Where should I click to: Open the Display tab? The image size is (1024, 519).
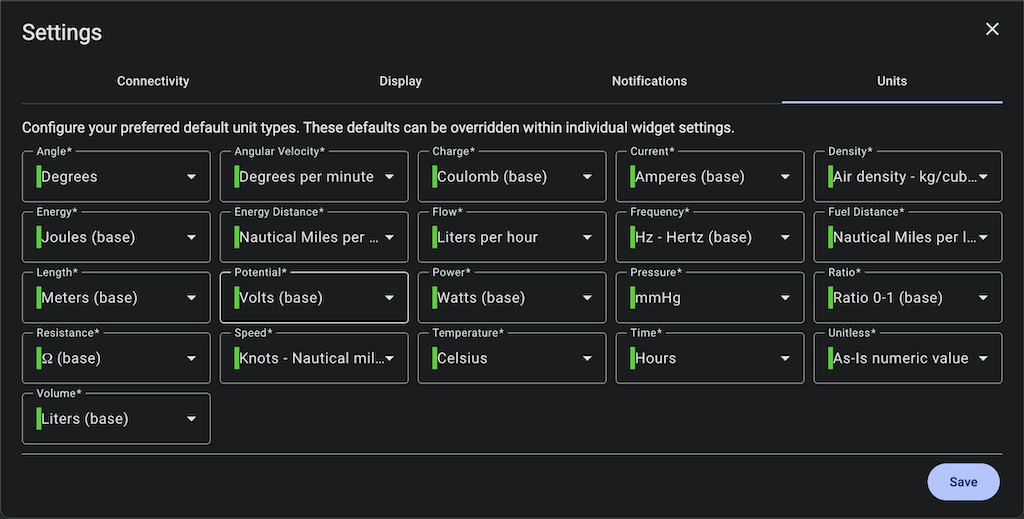coord(400,81)
